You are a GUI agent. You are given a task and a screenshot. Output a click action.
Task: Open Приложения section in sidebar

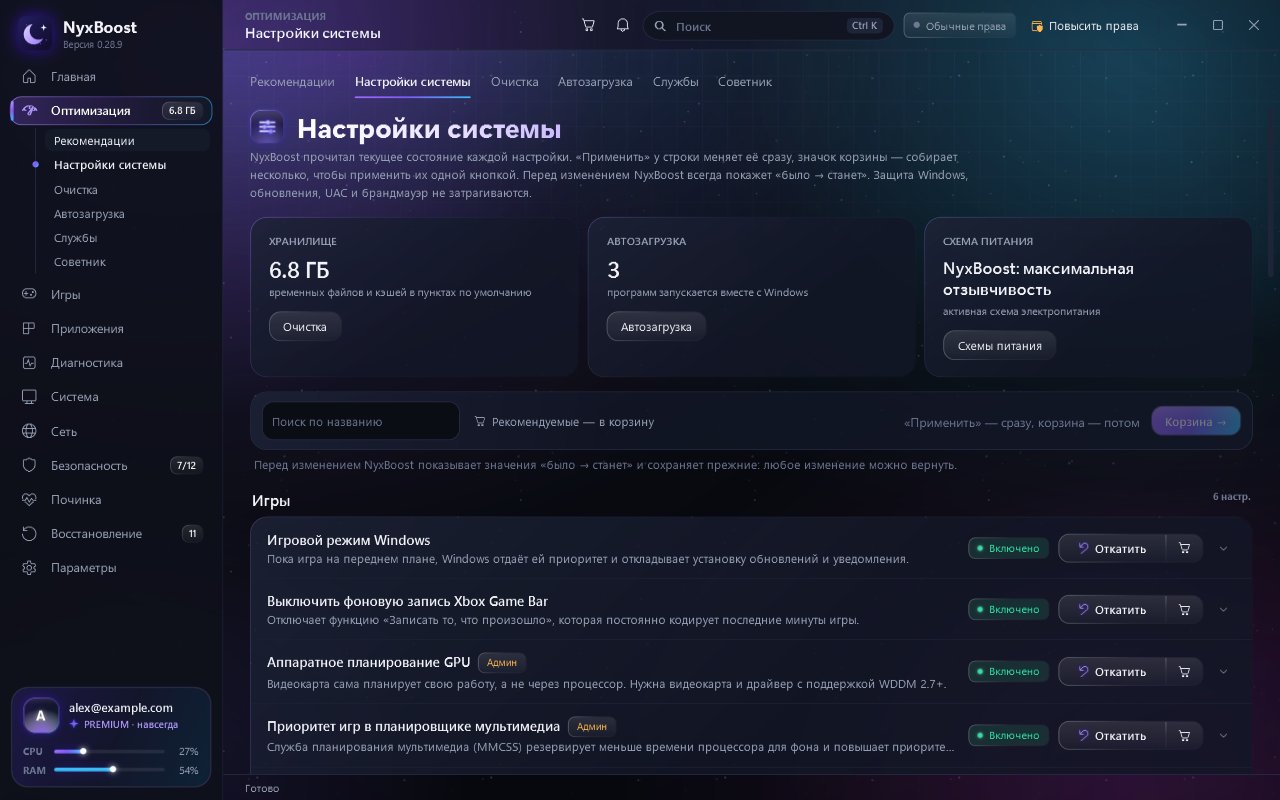[111, 329]
